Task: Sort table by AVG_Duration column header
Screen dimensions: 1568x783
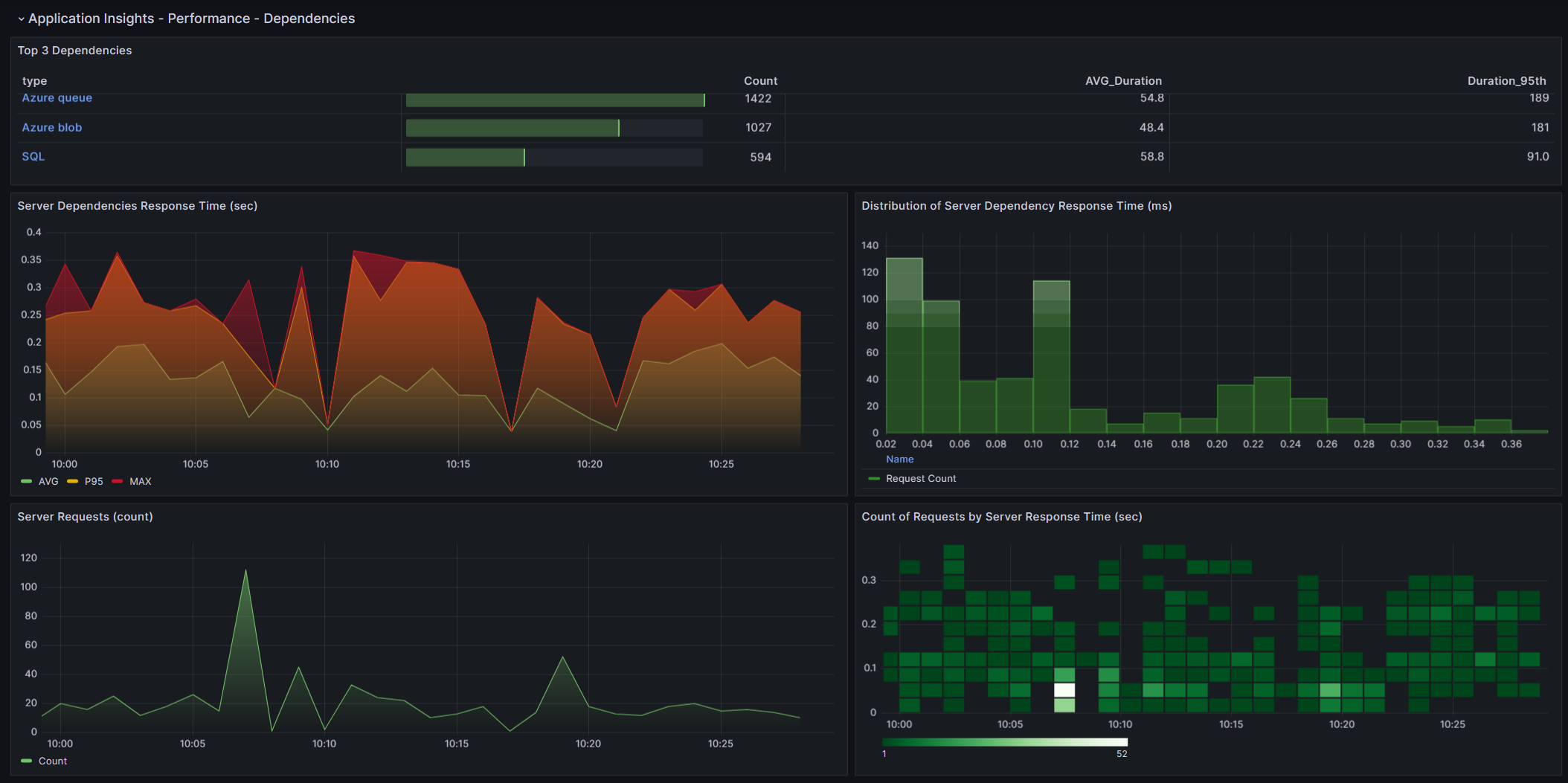Action: point(1123,81)
